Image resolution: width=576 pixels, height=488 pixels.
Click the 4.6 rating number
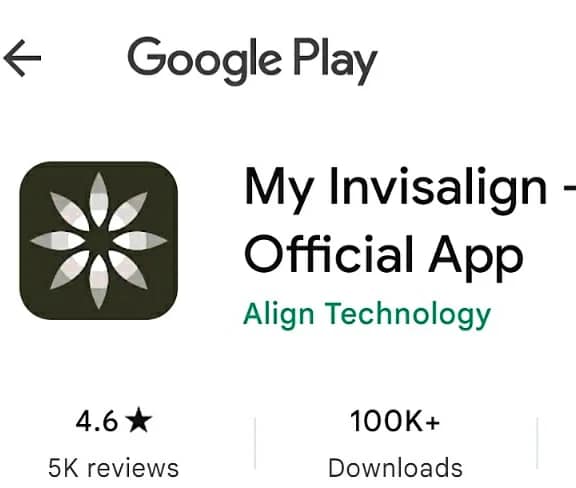pos(97,421)
